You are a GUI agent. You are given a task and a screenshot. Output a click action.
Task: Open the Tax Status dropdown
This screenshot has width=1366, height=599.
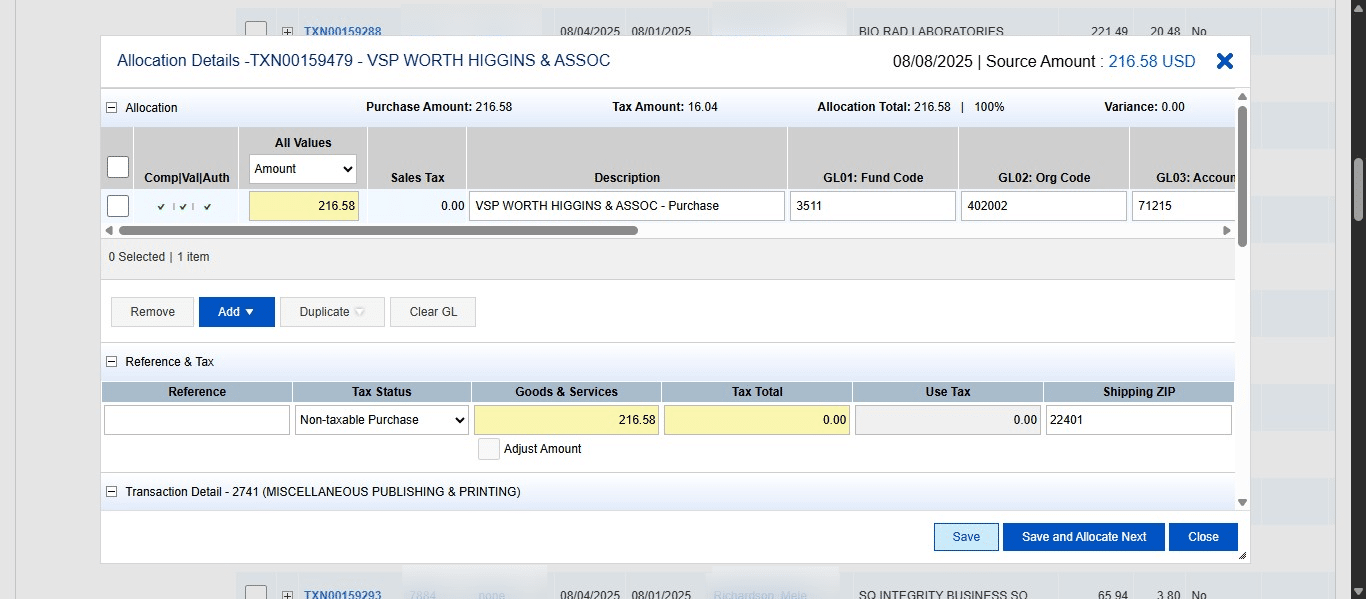point(381,420)
